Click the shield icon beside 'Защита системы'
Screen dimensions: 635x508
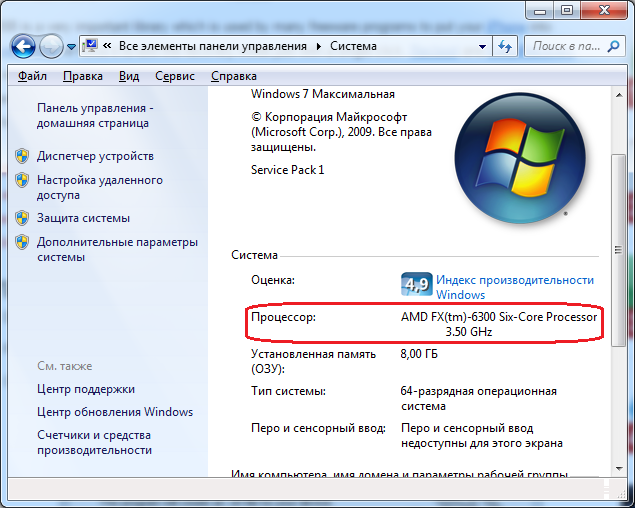click(x=22, y=218)
